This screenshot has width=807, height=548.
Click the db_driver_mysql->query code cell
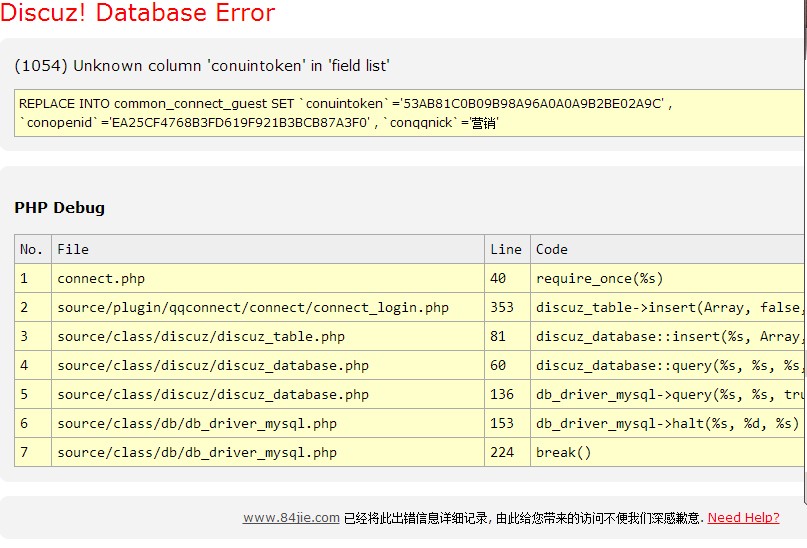(668, 395)
